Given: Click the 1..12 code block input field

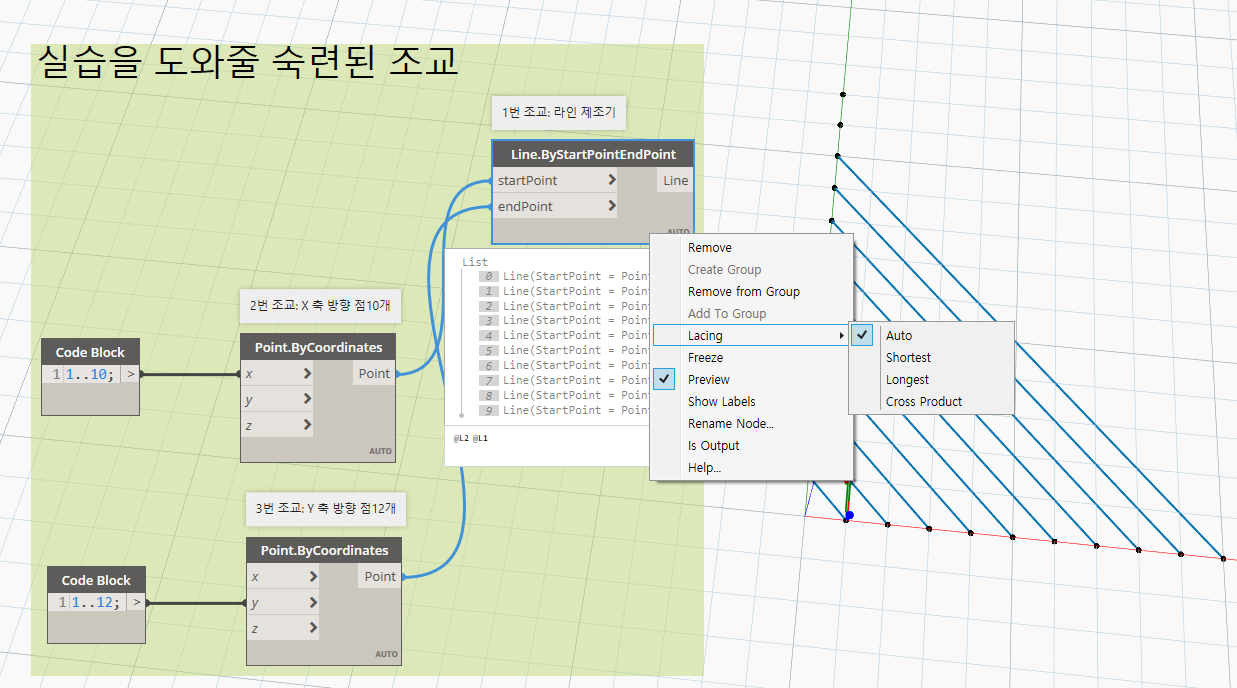Looking at the screenshot, I should coord(96,602).
